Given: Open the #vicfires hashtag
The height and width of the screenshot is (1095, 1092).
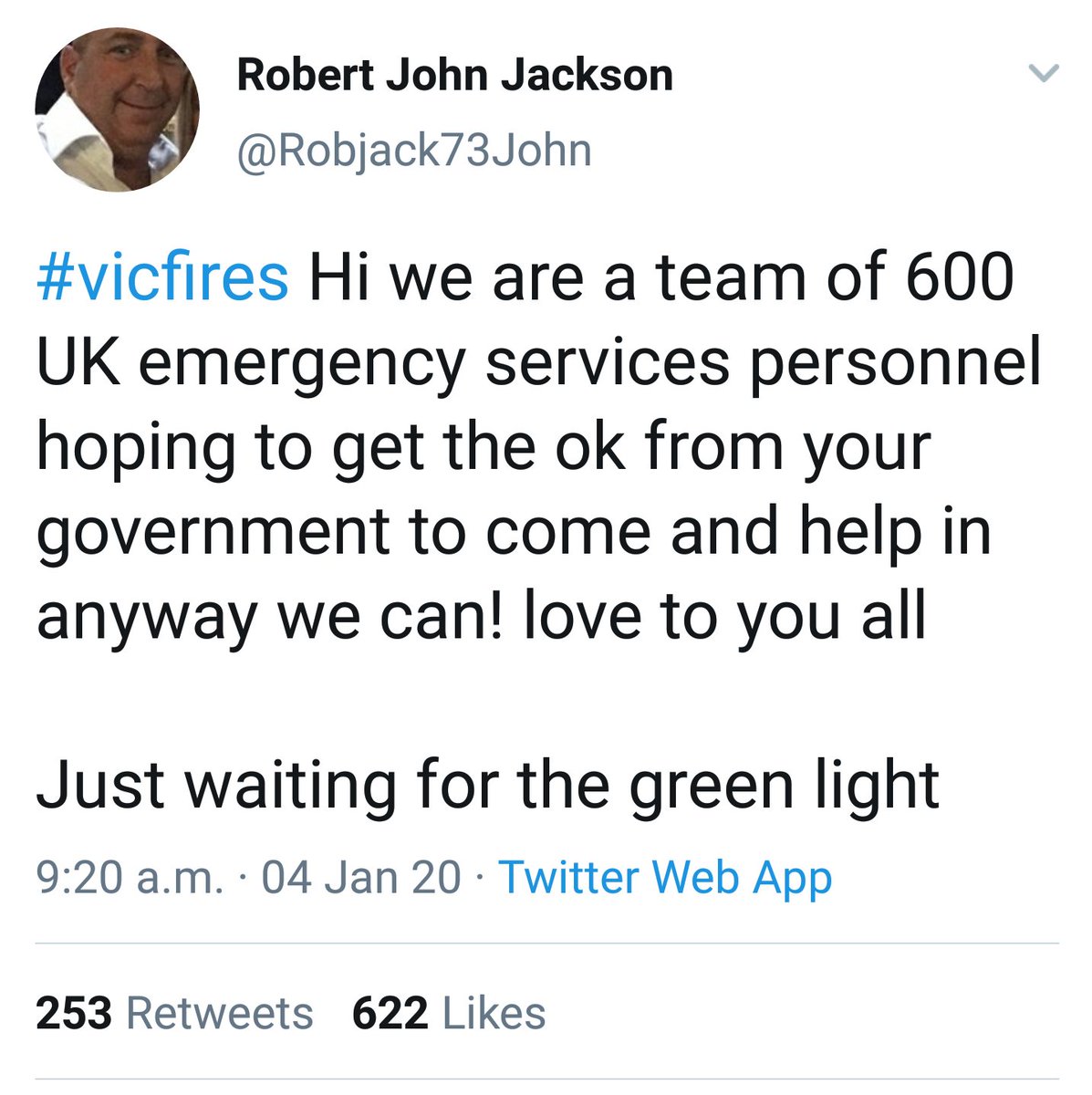Looking at the screenshot, I should pyautogui.click(x=162, y=277).
